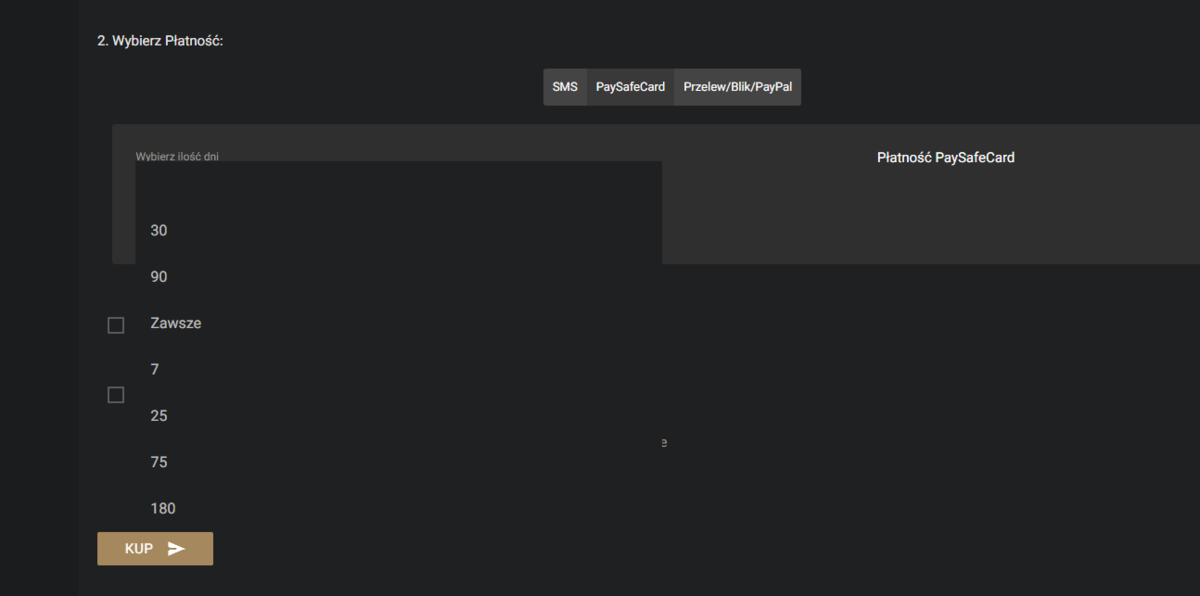Select the 7 days option
Image resolution: width=1200 pixels, height=596 pixels.
coord(398,369)
